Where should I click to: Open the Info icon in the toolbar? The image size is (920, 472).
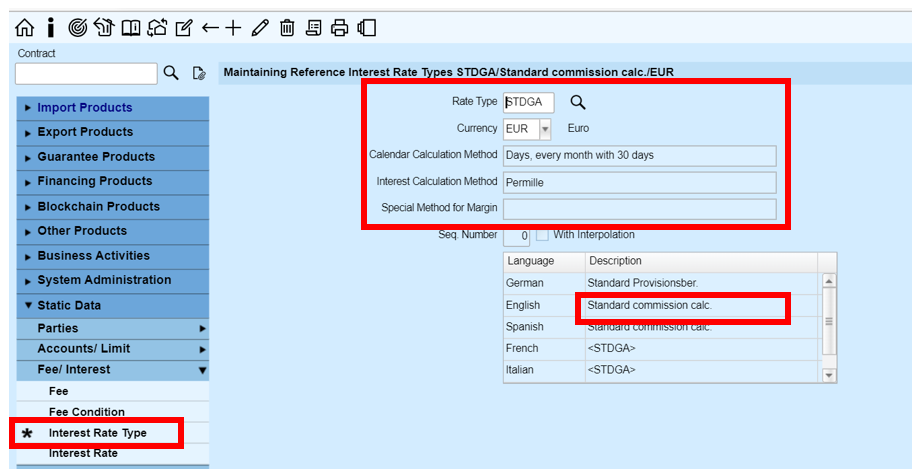(x=50, y=28)
